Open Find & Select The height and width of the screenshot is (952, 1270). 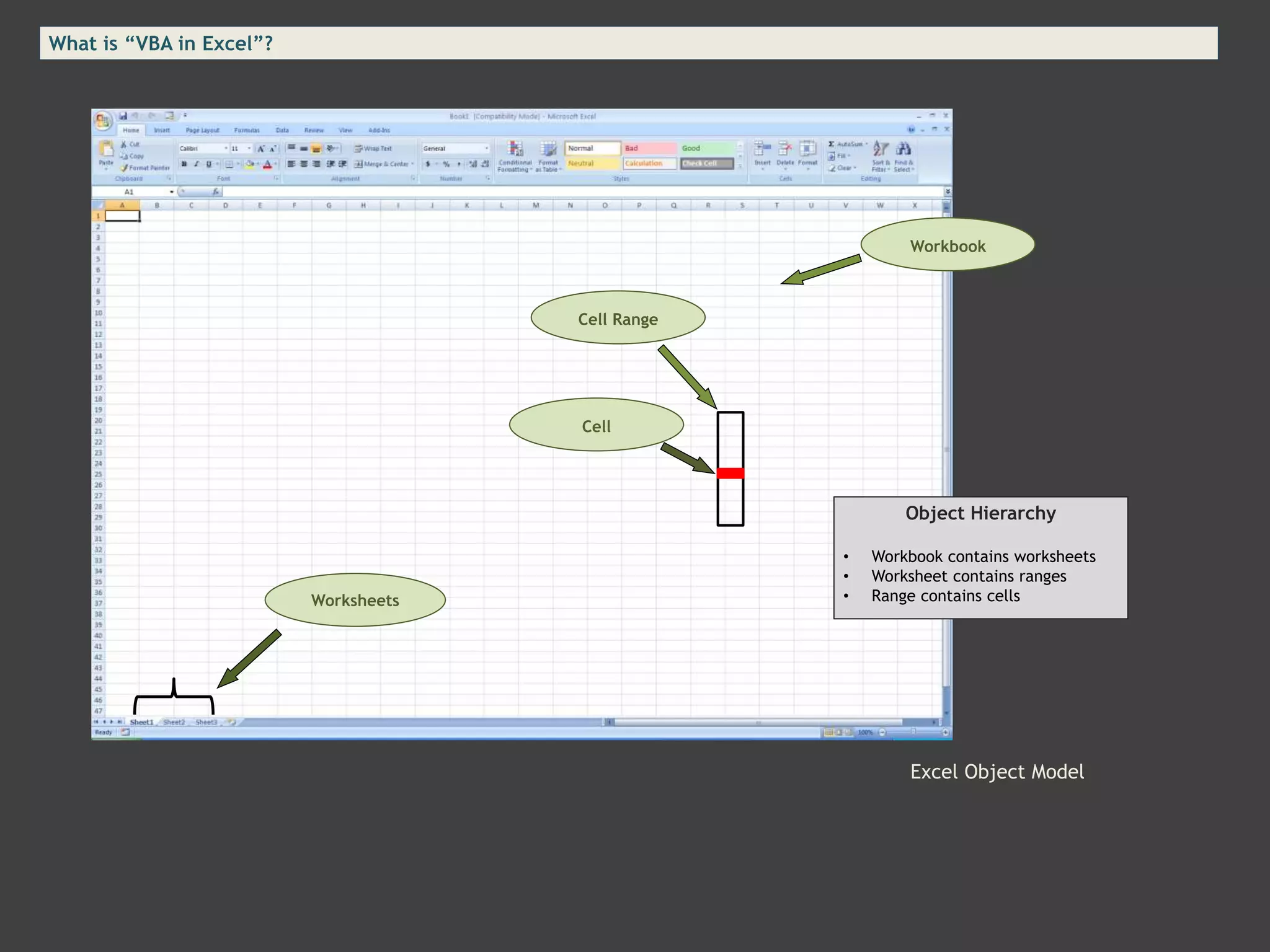coord(904,157)
